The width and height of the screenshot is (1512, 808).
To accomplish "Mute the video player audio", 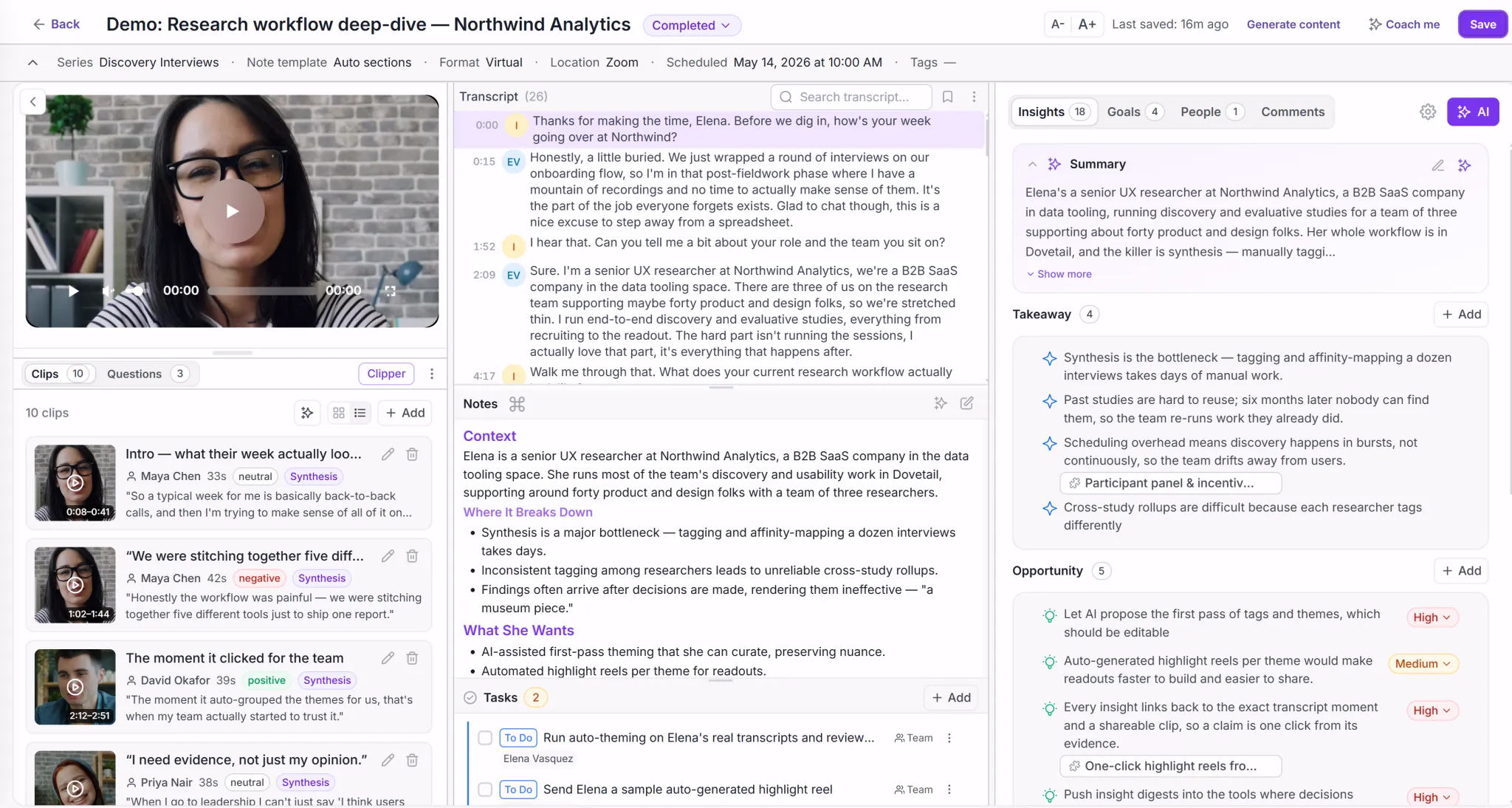I will pyautogui.click(x=108, y=291).
